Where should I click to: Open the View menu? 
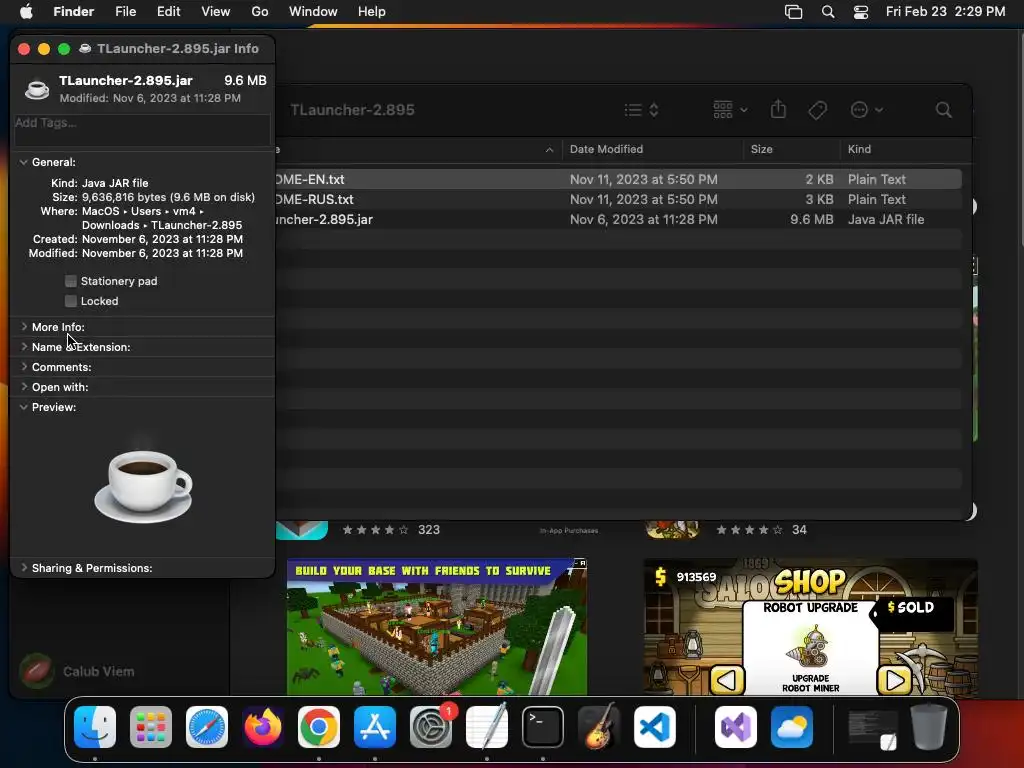click(216, 12)
